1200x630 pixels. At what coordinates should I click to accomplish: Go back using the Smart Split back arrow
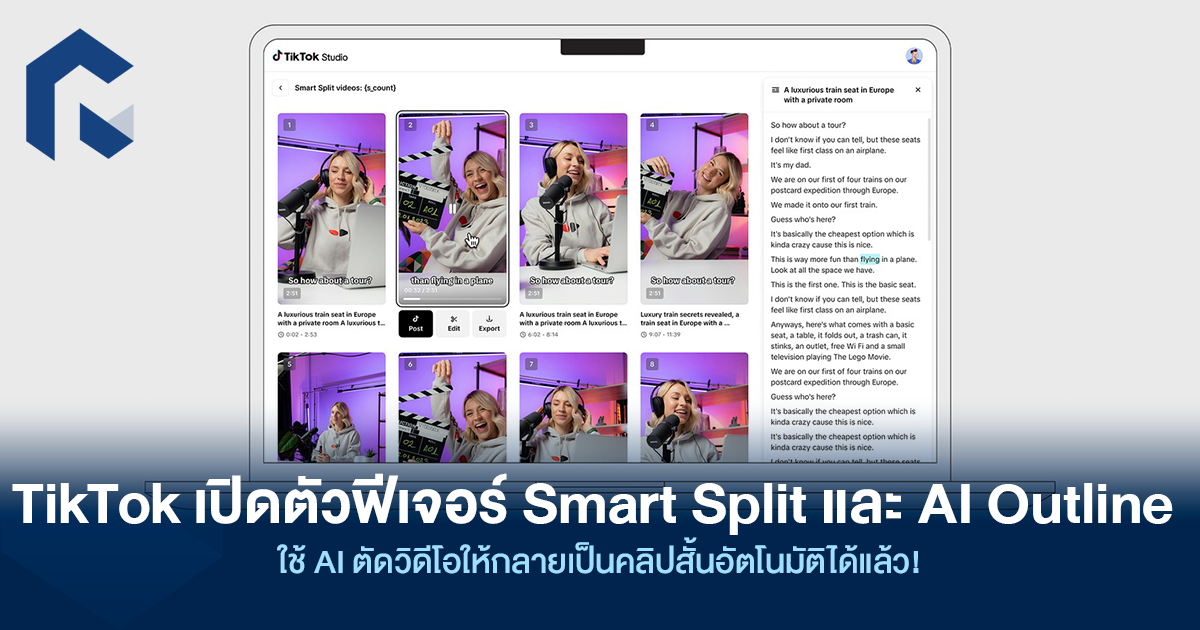(x=281, y=88)
